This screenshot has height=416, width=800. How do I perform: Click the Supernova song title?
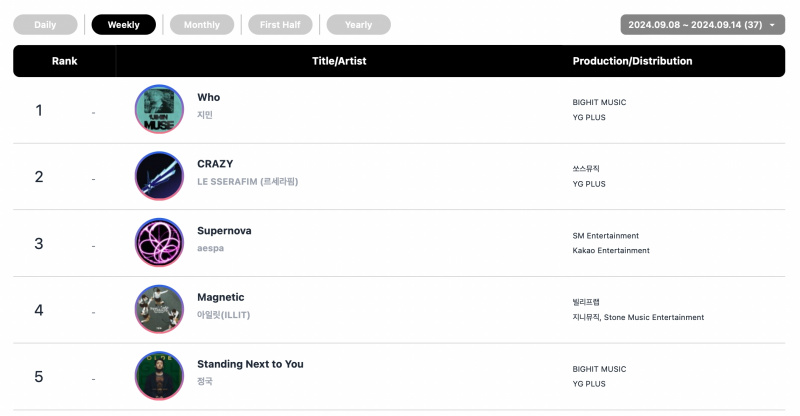click(224, 231)
